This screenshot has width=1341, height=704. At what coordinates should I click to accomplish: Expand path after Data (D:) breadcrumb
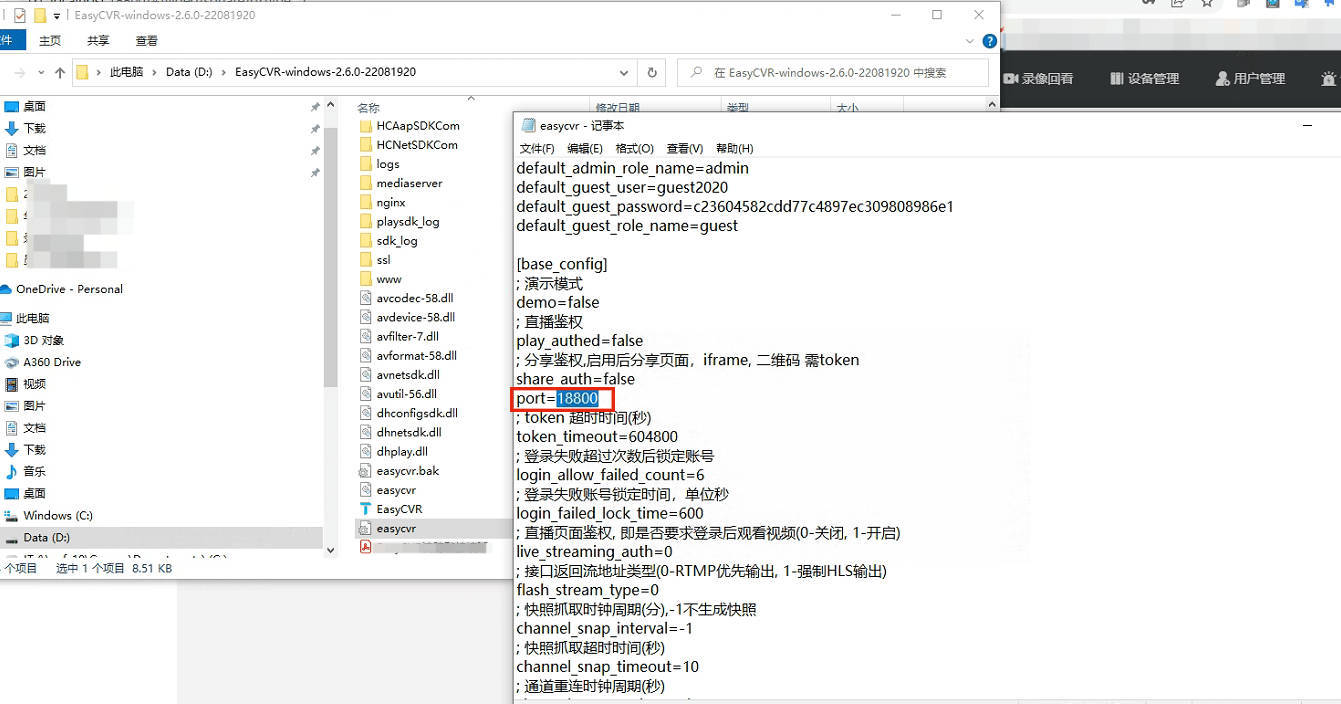[x=224, y=72]
